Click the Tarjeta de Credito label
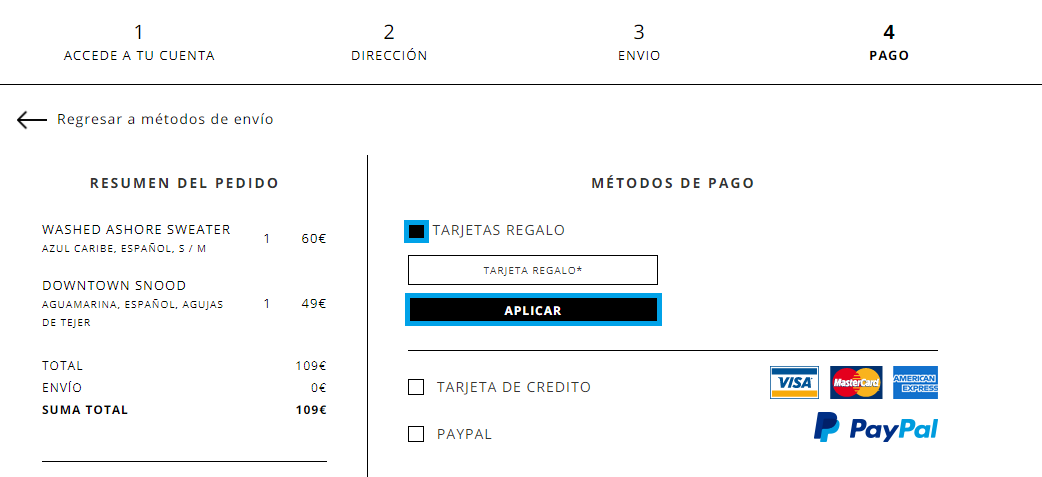Image resolution: width=1042 pixels, height=477 pixels. pos(514,387)
